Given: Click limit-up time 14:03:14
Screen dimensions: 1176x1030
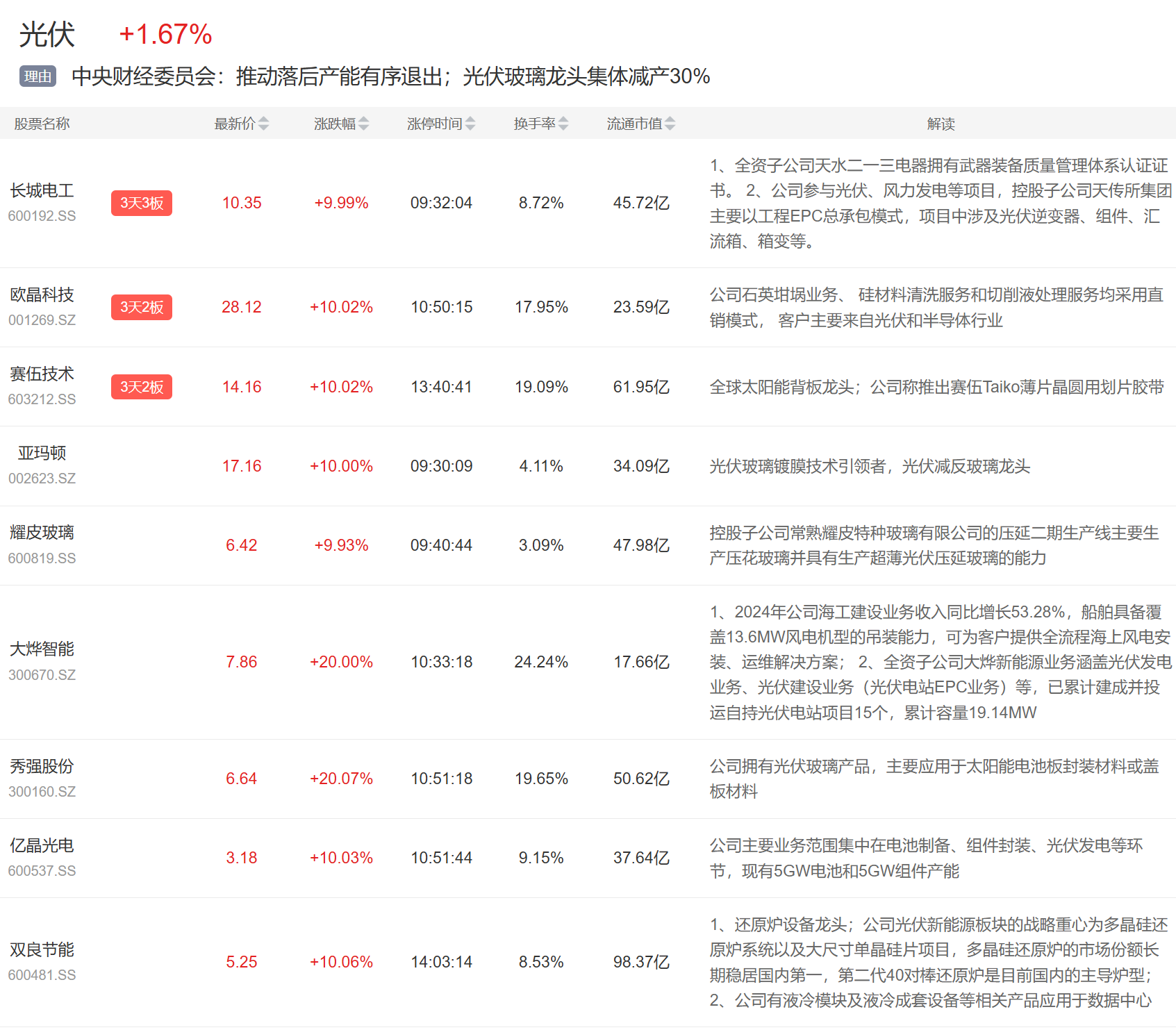Looking at the screenshot, I should [x=441, y=962].
